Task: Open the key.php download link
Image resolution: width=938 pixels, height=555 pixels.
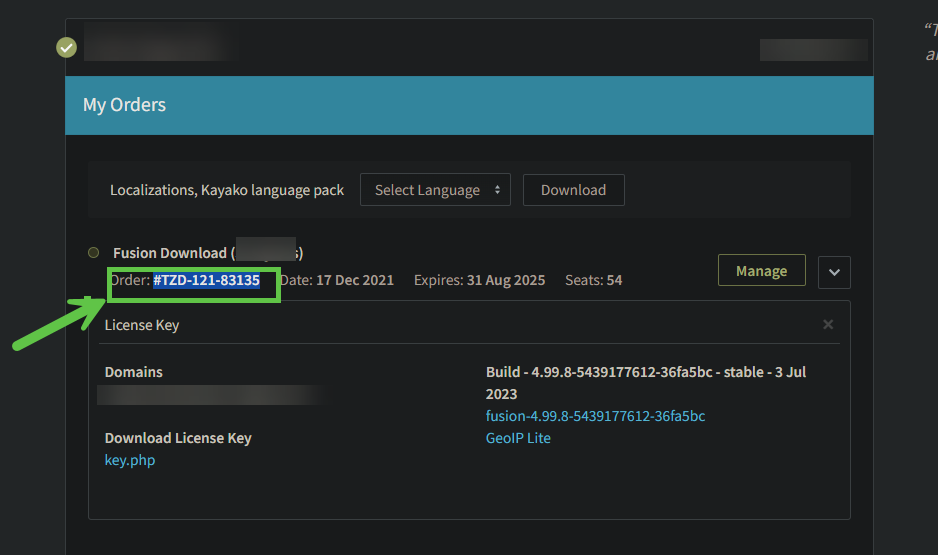Action: tap(130, 460)
